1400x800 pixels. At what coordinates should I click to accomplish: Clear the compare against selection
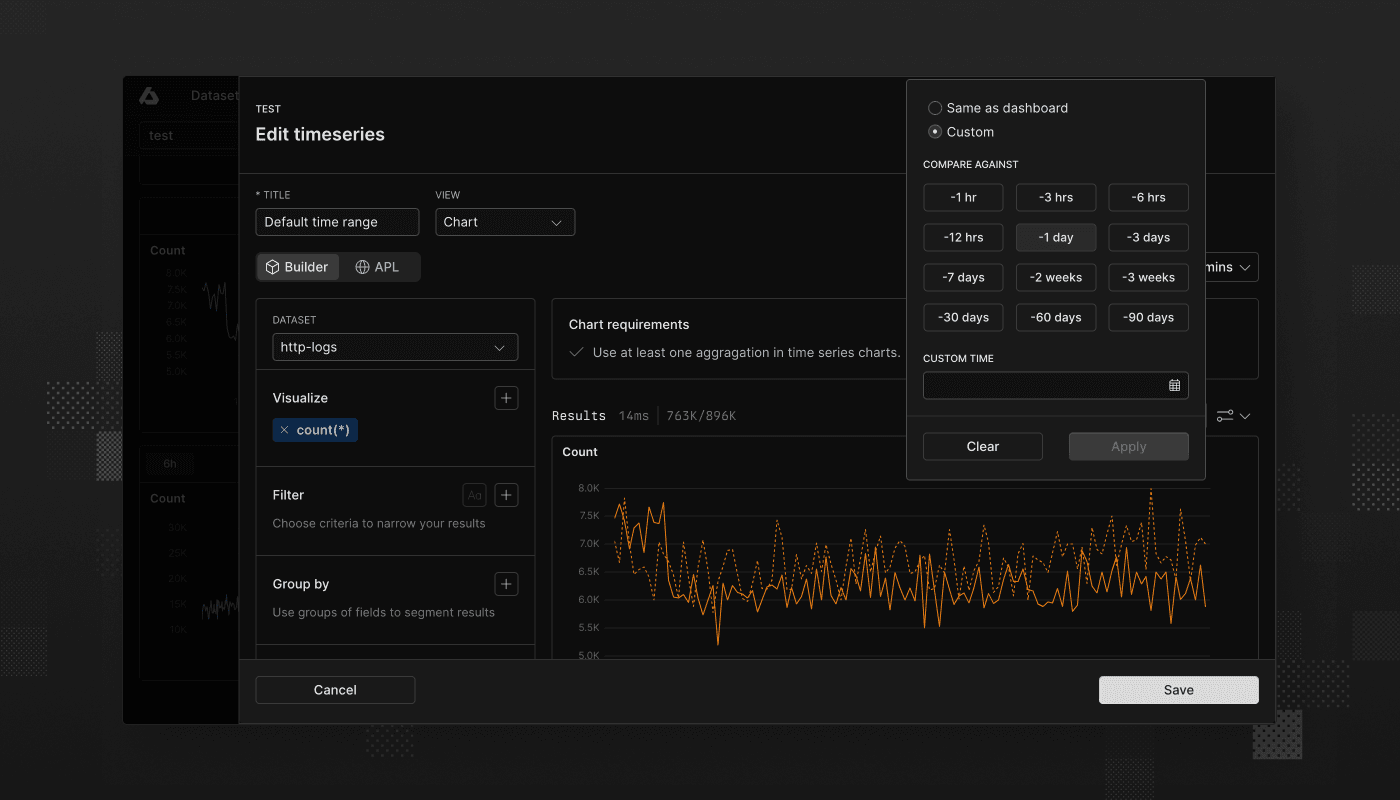pyautogui.click(x=982, y=446)
